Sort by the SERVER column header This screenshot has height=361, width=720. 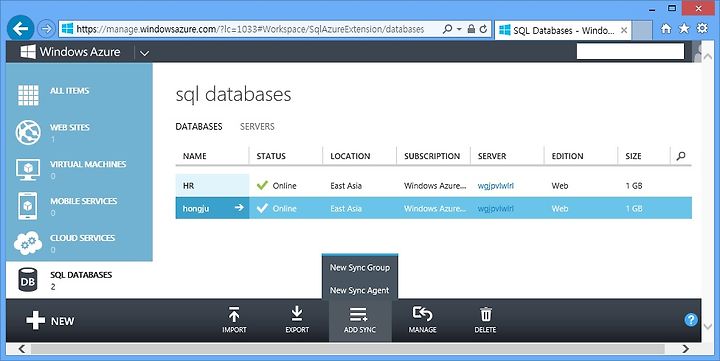(x=492, y=156)
